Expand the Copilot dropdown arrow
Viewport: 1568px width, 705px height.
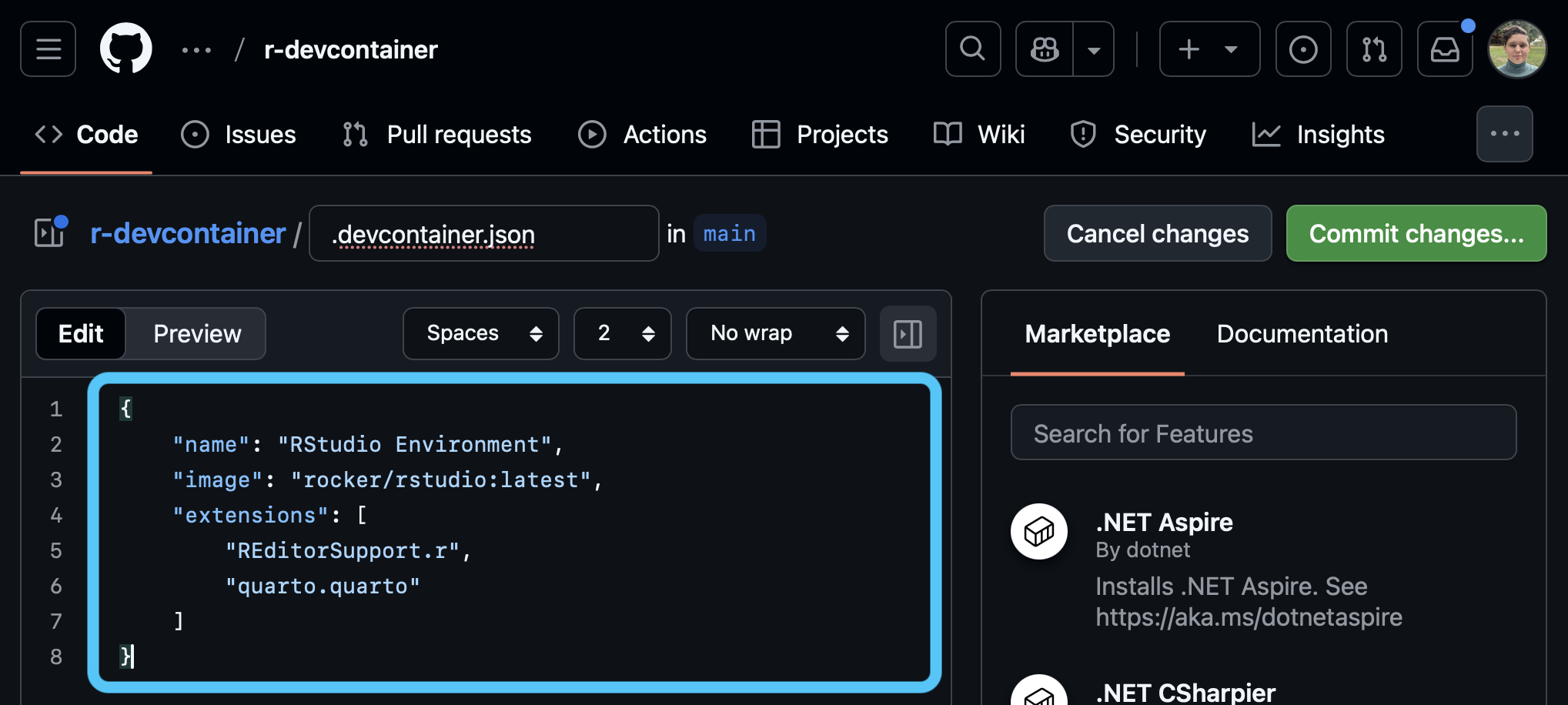point(1094,49)
